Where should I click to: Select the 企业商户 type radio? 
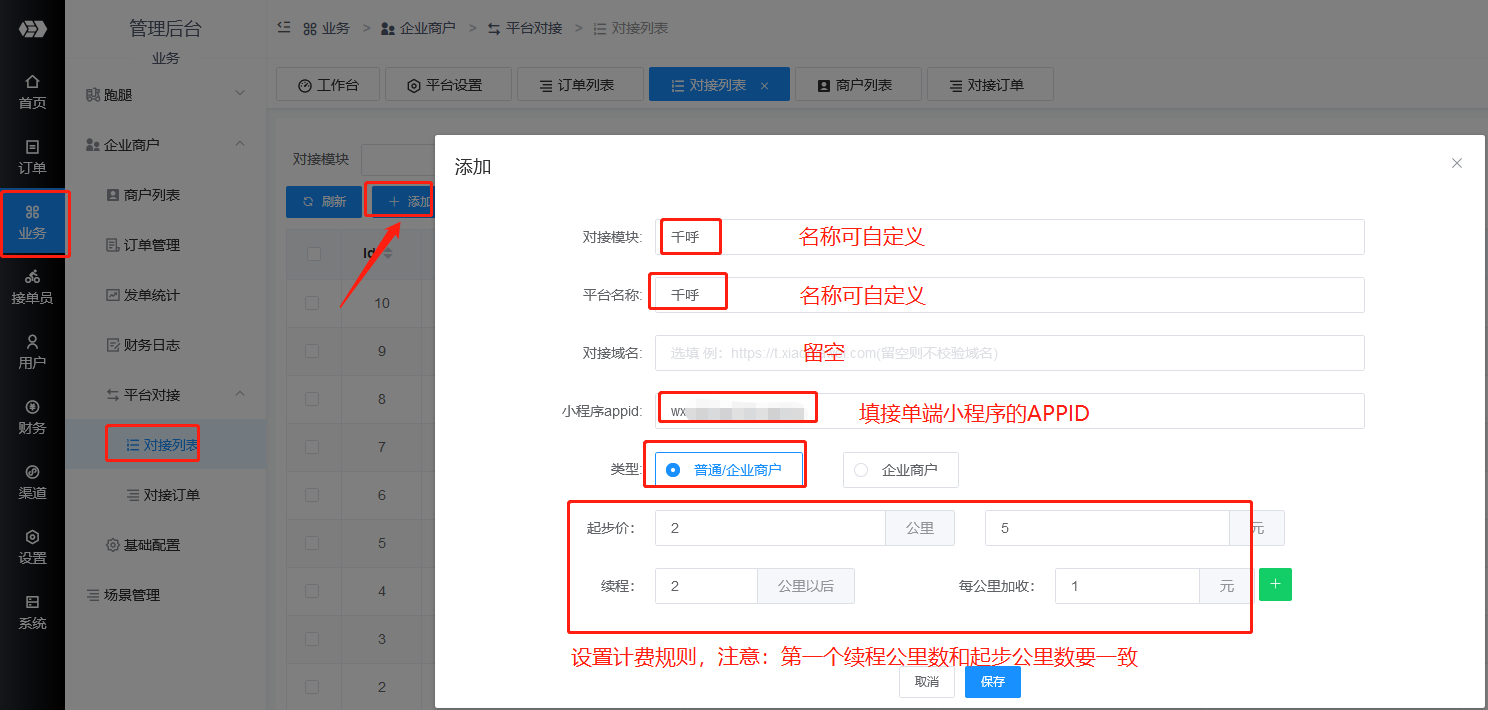(x=900, y=469)
